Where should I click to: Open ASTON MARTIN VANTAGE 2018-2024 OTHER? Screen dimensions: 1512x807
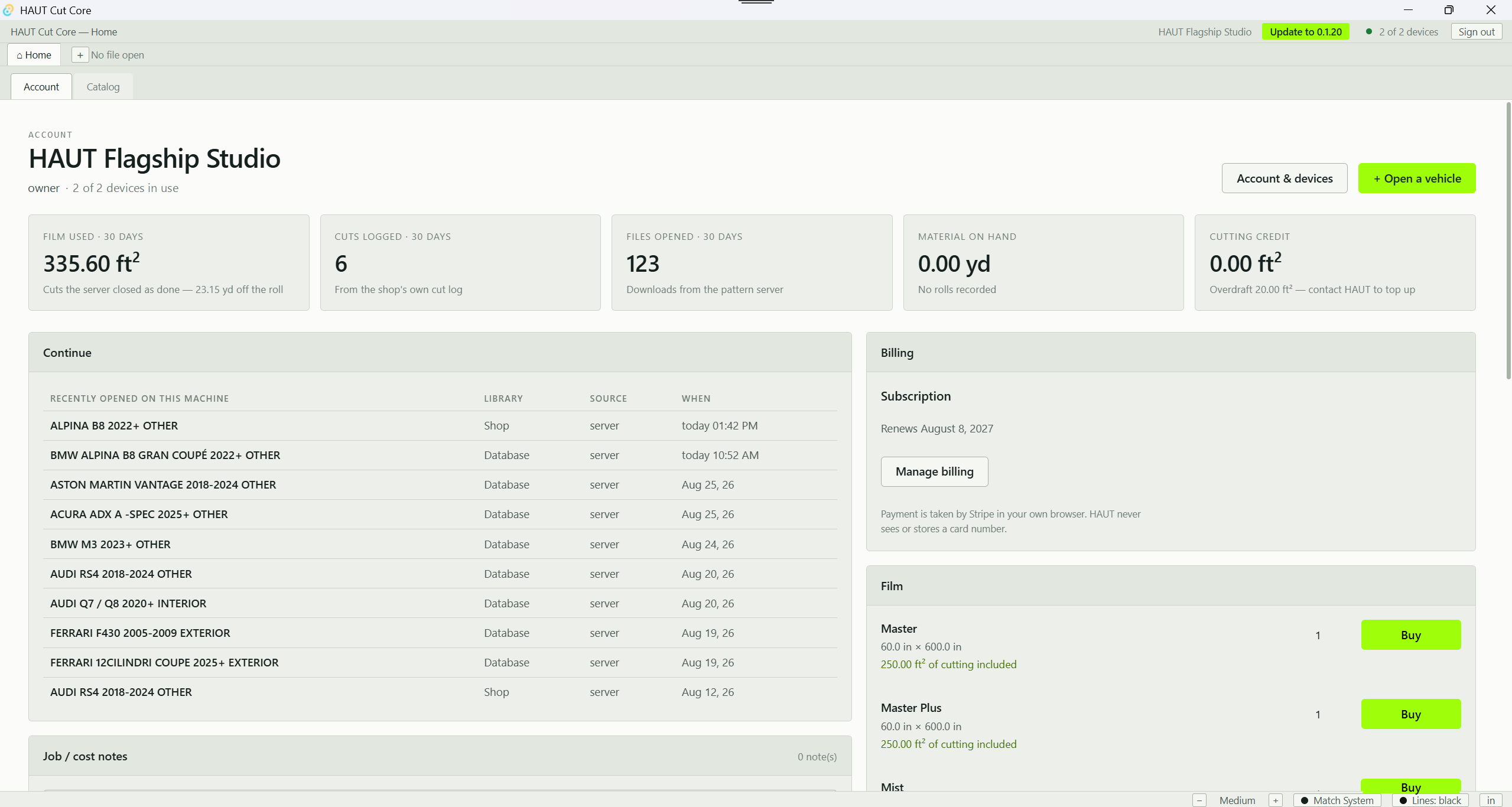tap(440, 485)
